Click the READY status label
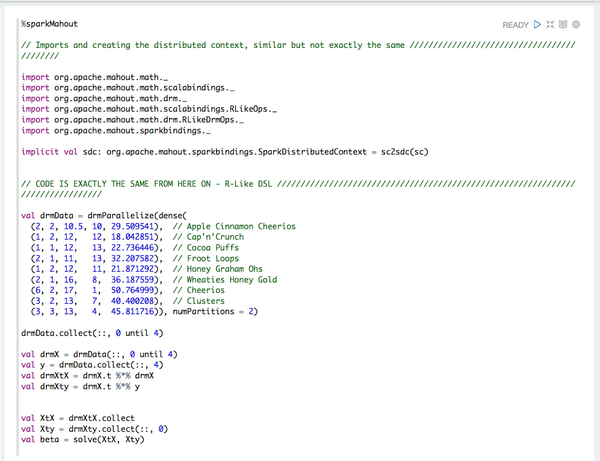The image size is (600, 461). (x=515, y=25)
